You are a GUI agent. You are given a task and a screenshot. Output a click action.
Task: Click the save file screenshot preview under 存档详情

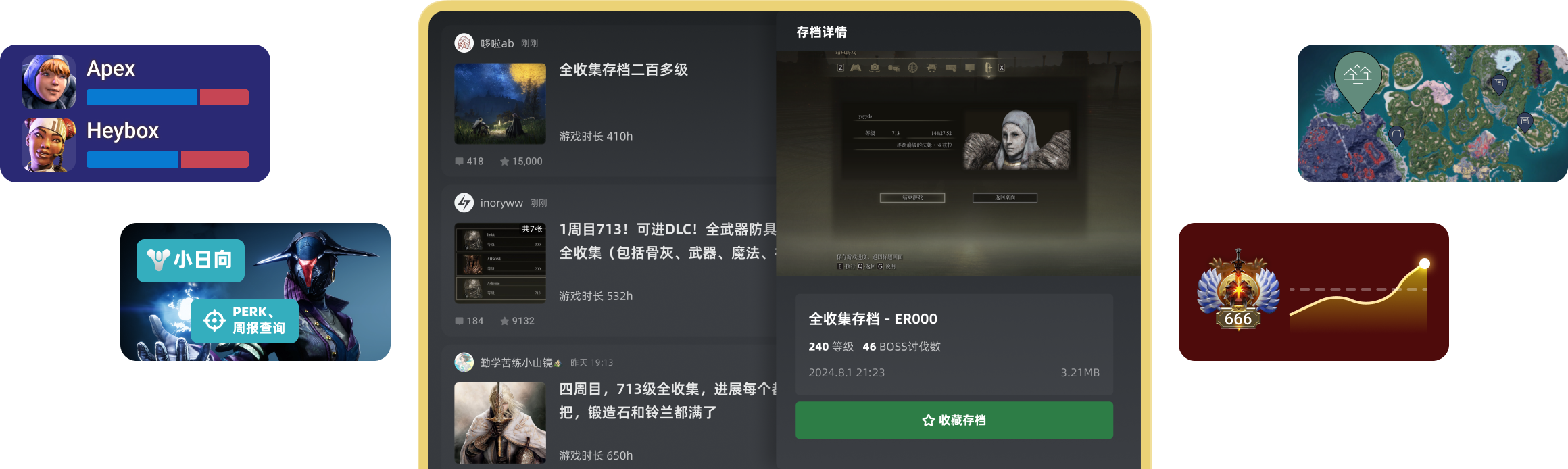pos(958,164)
